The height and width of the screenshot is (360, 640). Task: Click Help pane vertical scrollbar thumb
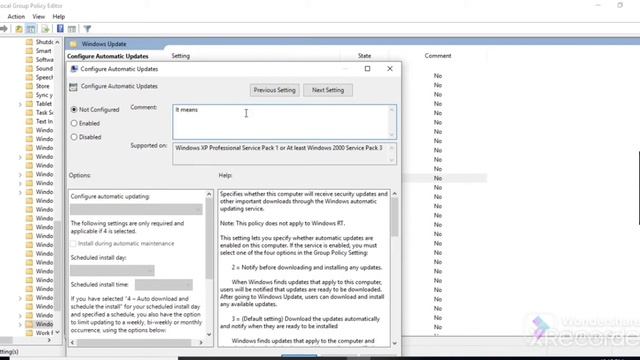pos(395,218)
